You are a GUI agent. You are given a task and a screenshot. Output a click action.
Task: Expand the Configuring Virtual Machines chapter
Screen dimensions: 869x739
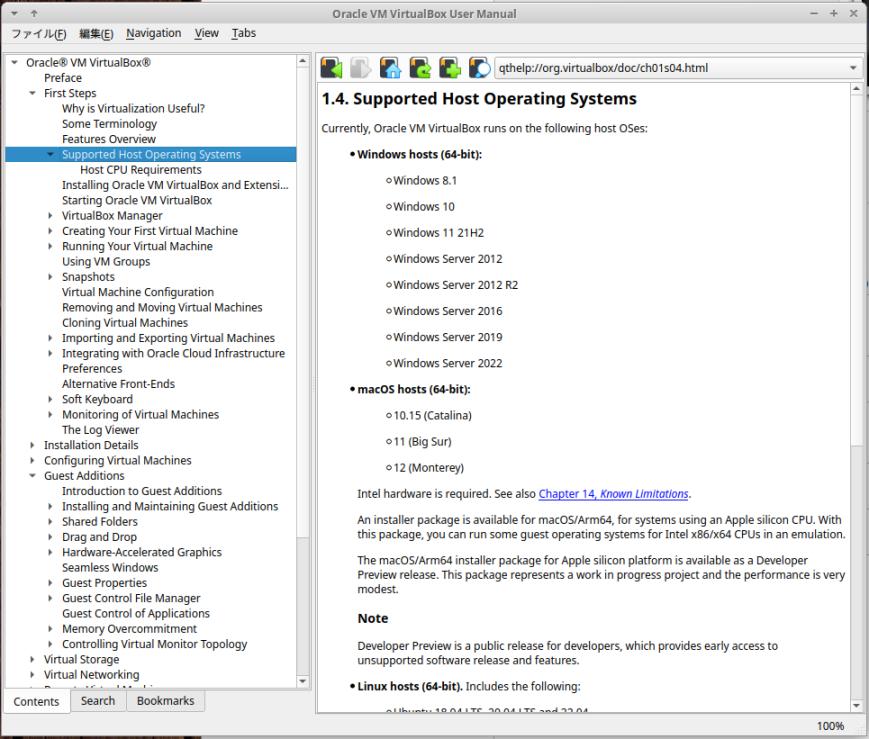pos(33,460)
